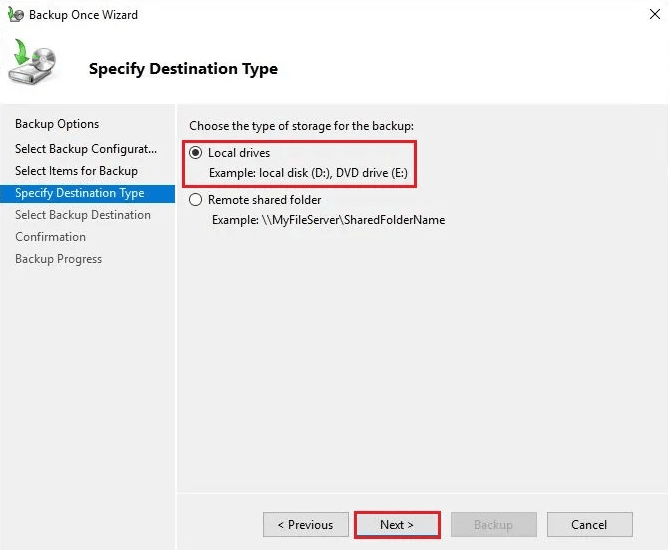Select the Local drives radio button
The height and width of the screenshot is (550, 668).
(x=196, y=153)
